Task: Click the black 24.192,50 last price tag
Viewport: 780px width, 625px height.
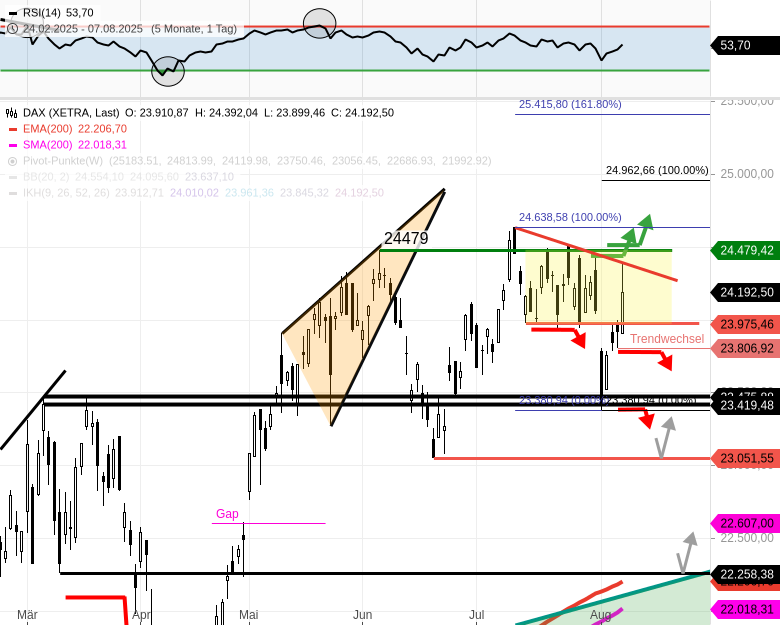Action: (x=745, y=292)
